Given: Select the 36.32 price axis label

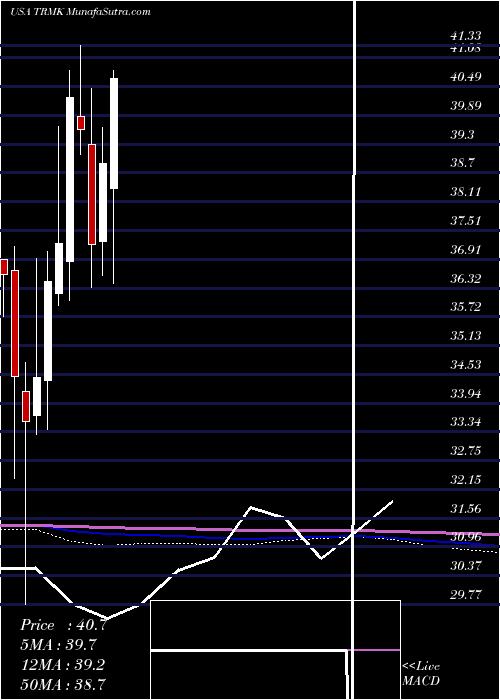Looking at the screenshot, I should (x=466, y=279).
